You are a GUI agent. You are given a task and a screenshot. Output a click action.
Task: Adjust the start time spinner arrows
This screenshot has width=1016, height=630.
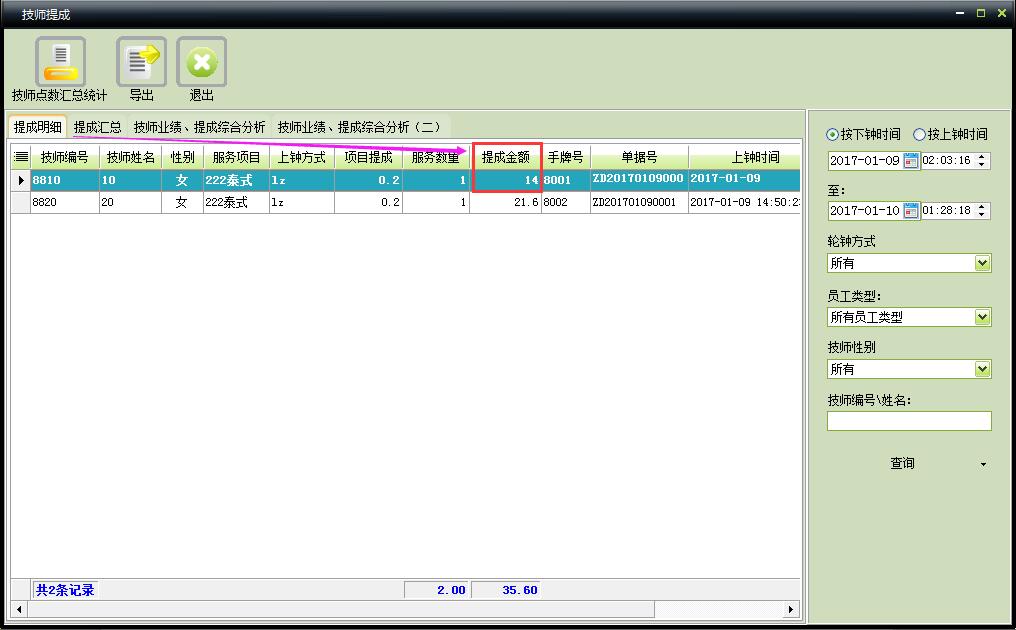pos(982,160)
